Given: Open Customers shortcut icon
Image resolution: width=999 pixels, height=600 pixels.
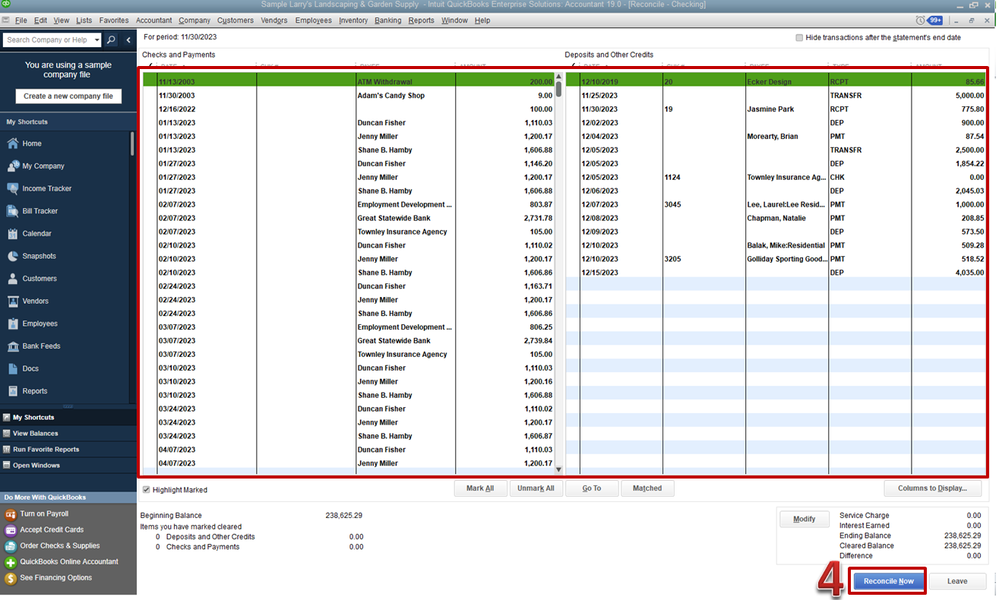Looking at the screenshot, I should [13, 278].
